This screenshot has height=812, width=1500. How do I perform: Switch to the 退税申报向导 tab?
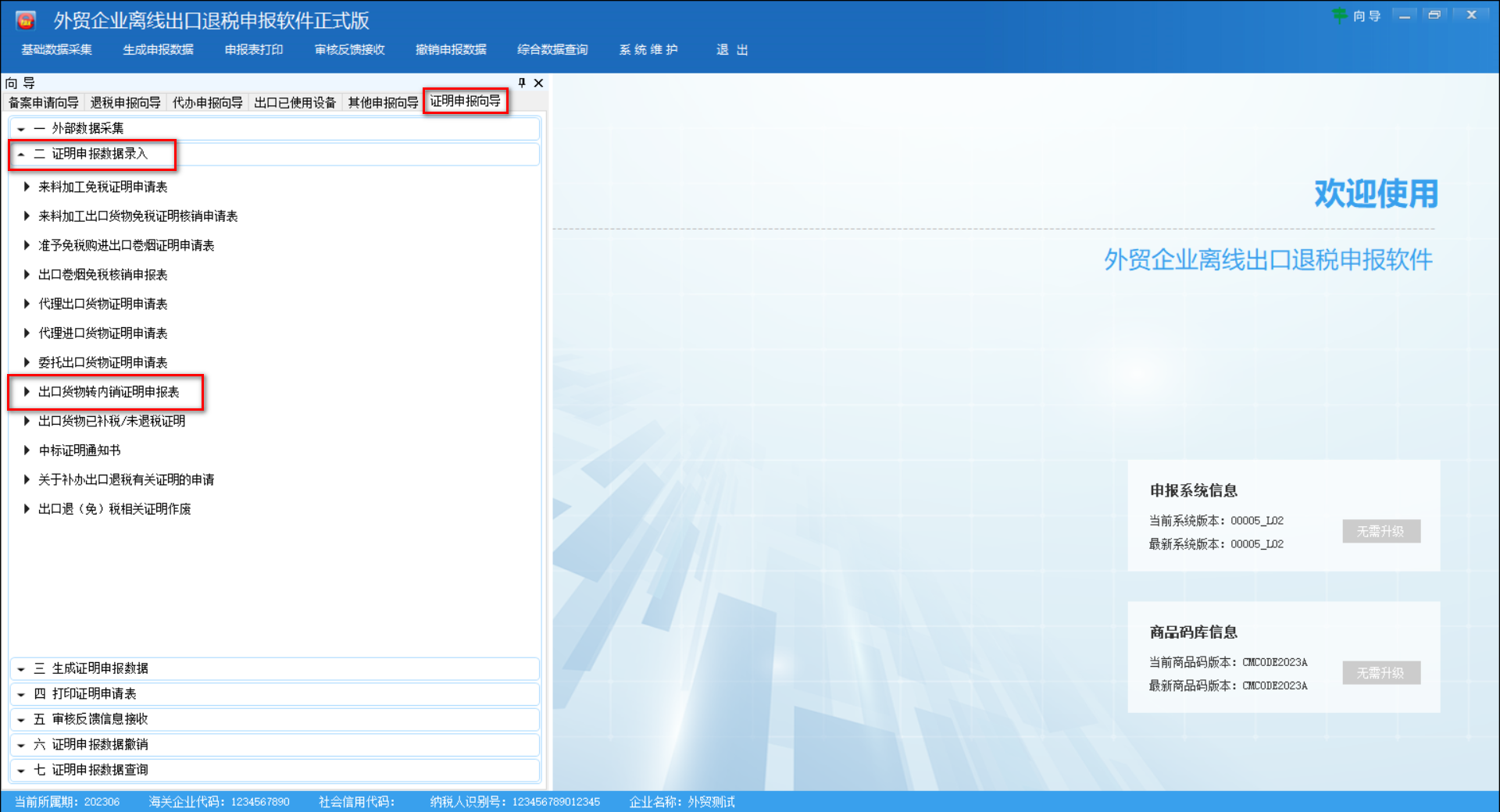128,101
